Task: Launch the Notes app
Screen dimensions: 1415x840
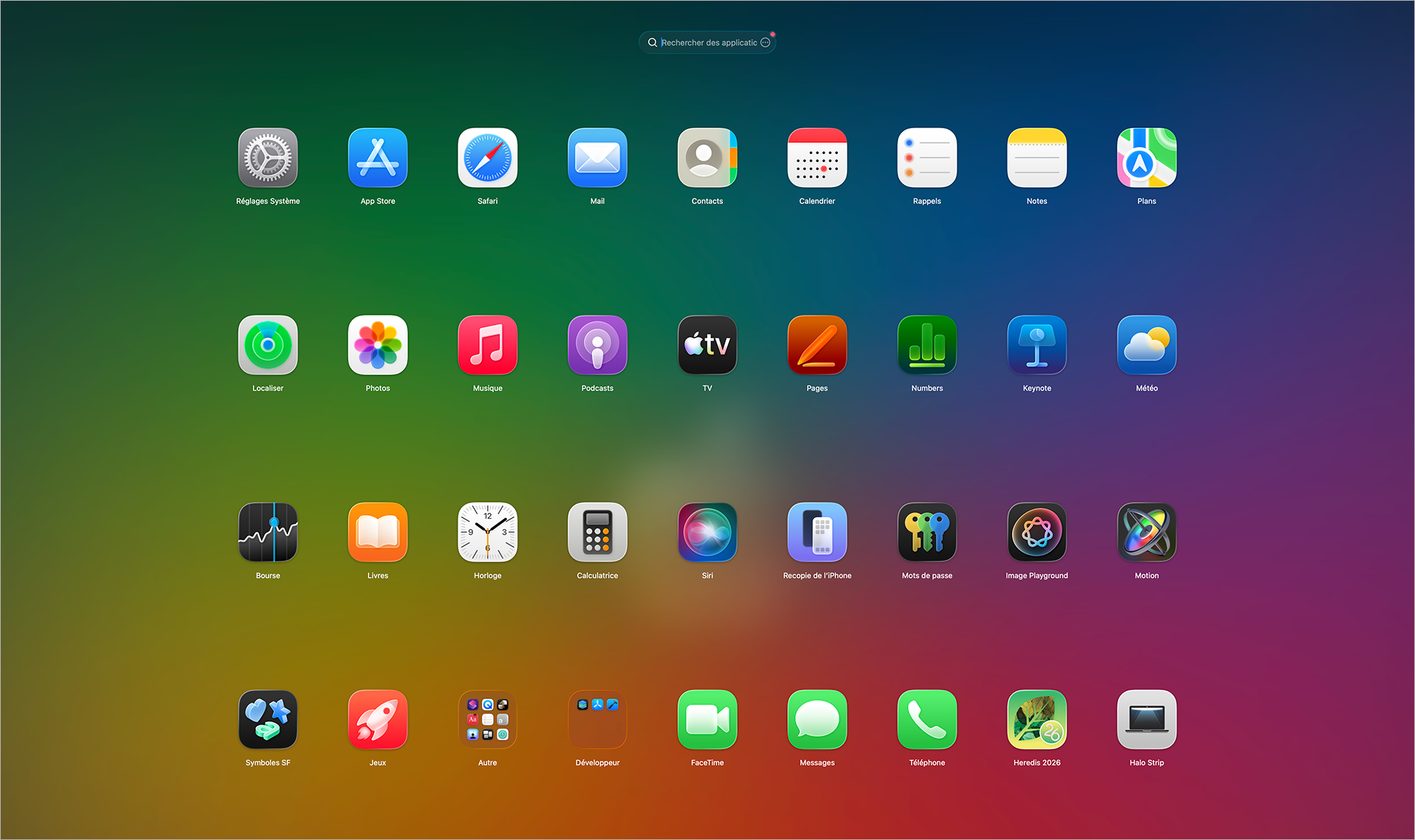Action: [x=1036, y=158]
